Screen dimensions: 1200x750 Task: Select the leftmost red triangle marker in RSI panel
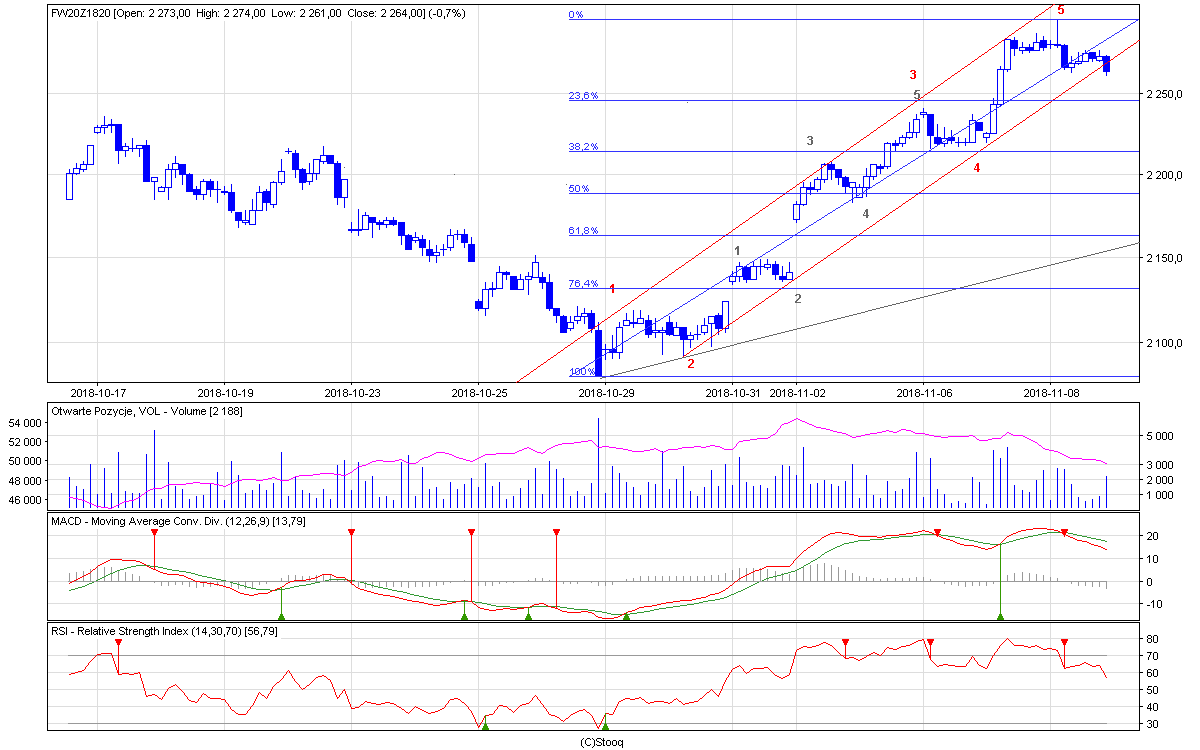pyautogui.click(x=118, y=642)
